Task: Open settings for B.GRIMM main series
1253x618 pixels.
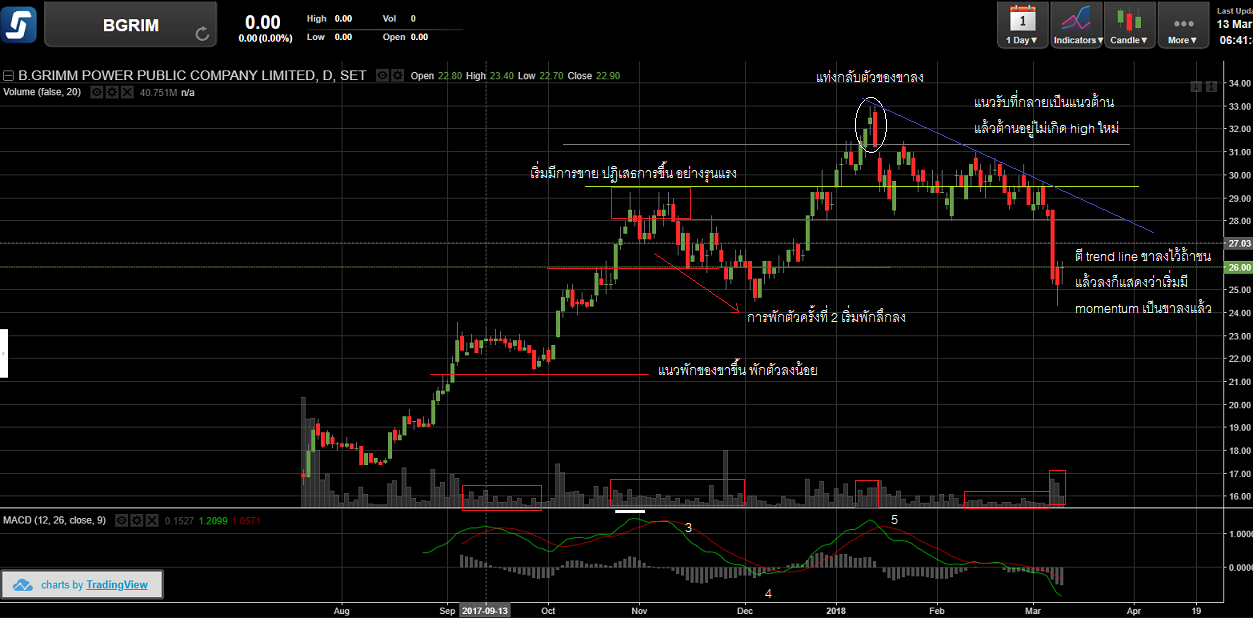Action: 398,76
